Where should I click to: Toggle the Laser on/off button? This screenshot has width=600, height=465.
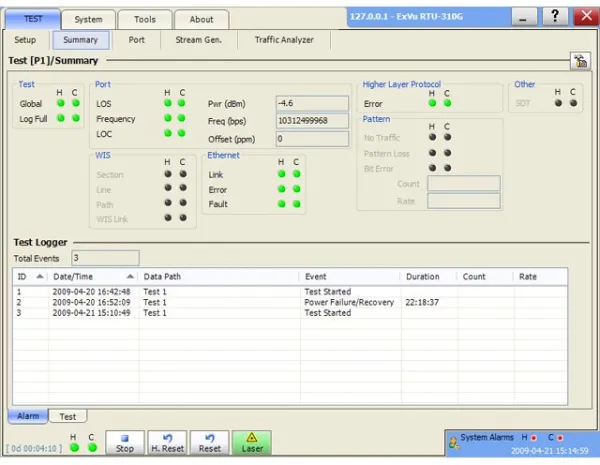click(251, 443)
